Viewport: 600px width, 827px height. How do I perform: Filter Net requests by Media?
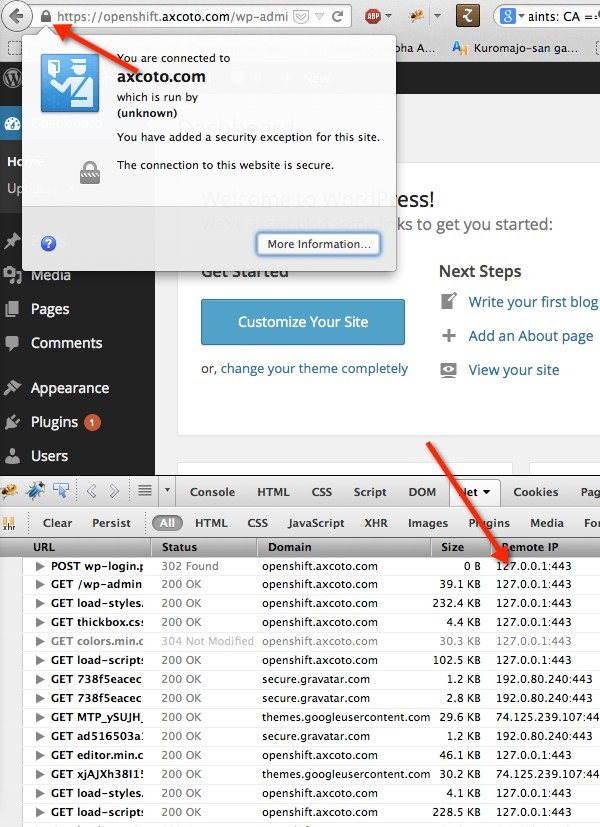click(x=547, y=523)
